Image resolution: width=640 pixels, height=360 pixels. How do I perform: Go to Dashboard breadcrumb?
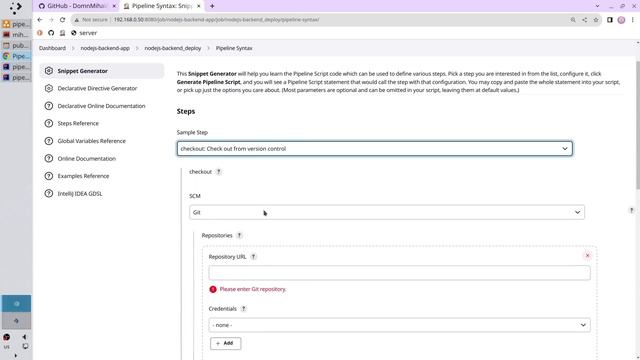click(x=52, y=48)
